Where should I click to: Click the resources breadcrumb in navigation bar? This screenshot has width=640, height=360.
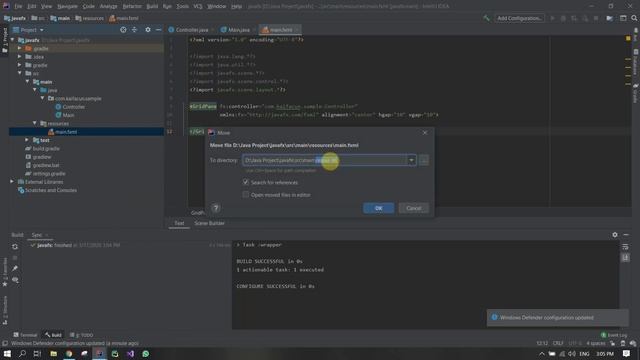[x=89, y=18]
